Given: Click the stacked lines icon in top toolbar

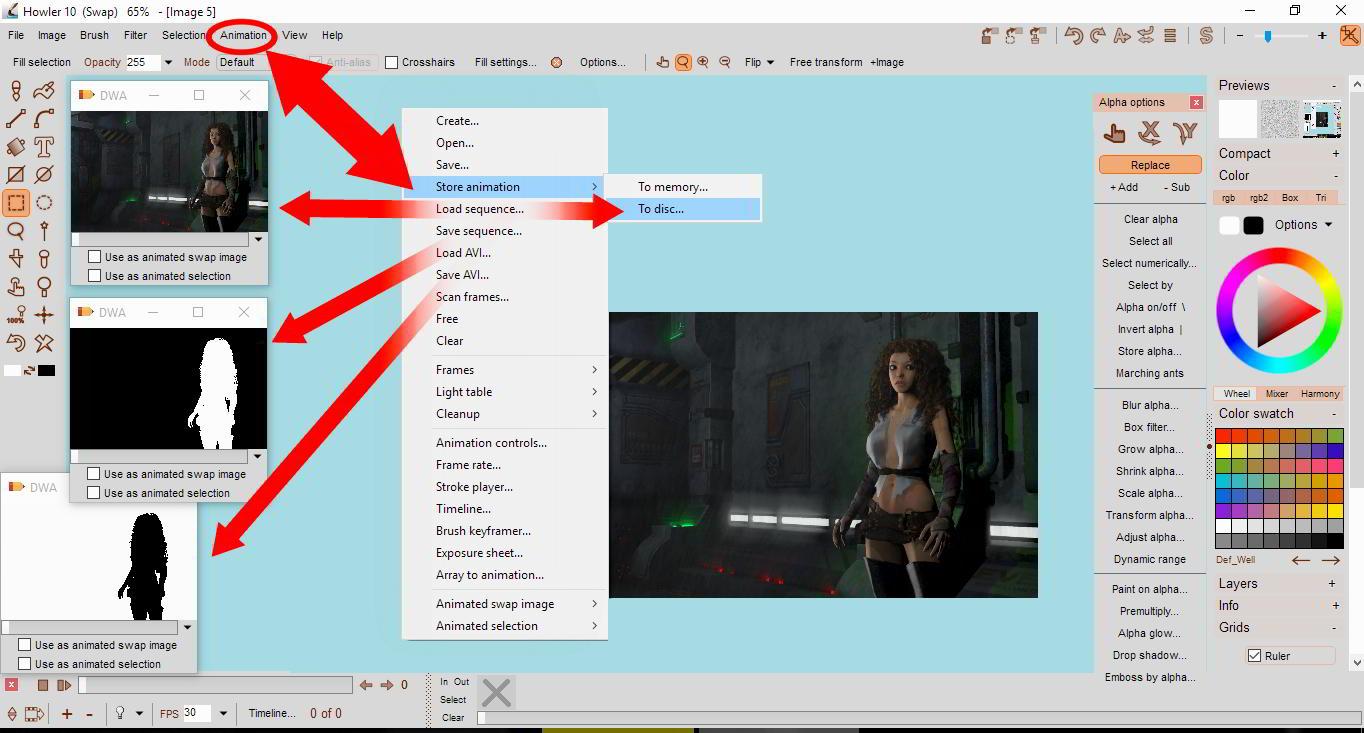Looking at the screenshot, I should [x=1170, y=36].
